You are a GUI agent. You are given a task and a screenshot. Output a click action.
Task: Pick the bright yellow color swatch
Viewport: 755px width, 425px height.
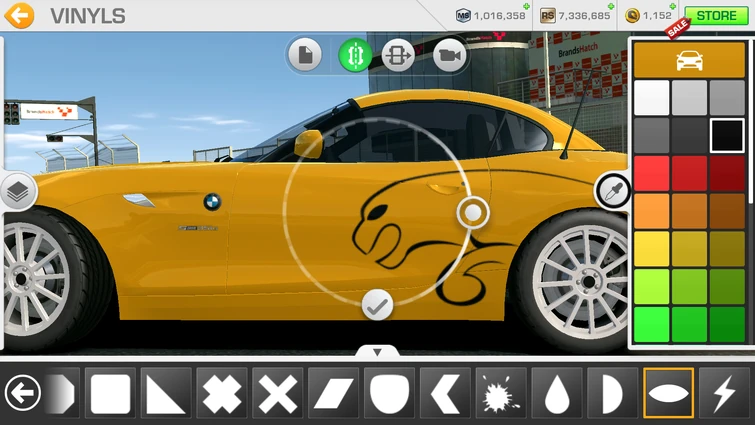coord(651,249)
